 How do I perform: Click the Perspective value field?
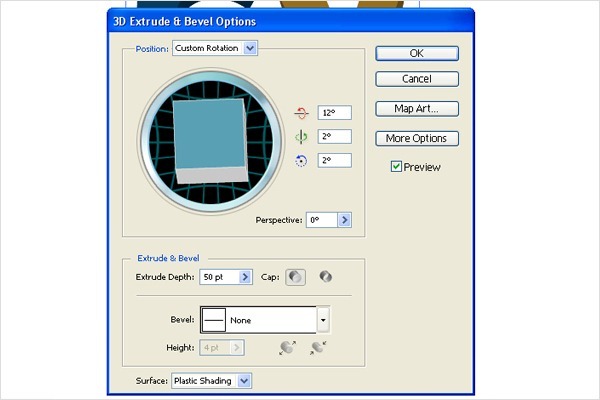[322, 220]
